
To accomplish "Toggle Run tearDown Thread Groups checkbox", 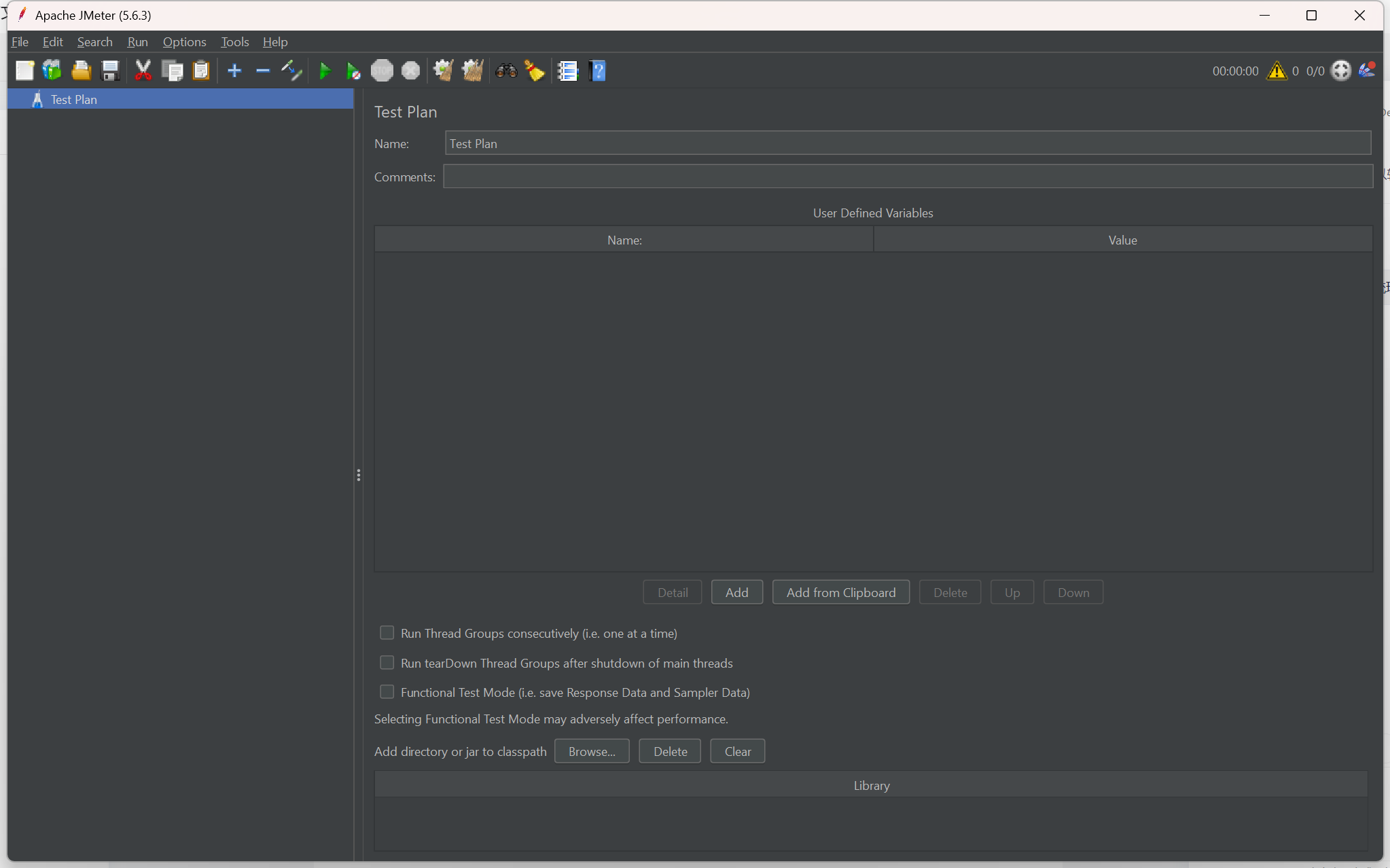I will [387, 663].
